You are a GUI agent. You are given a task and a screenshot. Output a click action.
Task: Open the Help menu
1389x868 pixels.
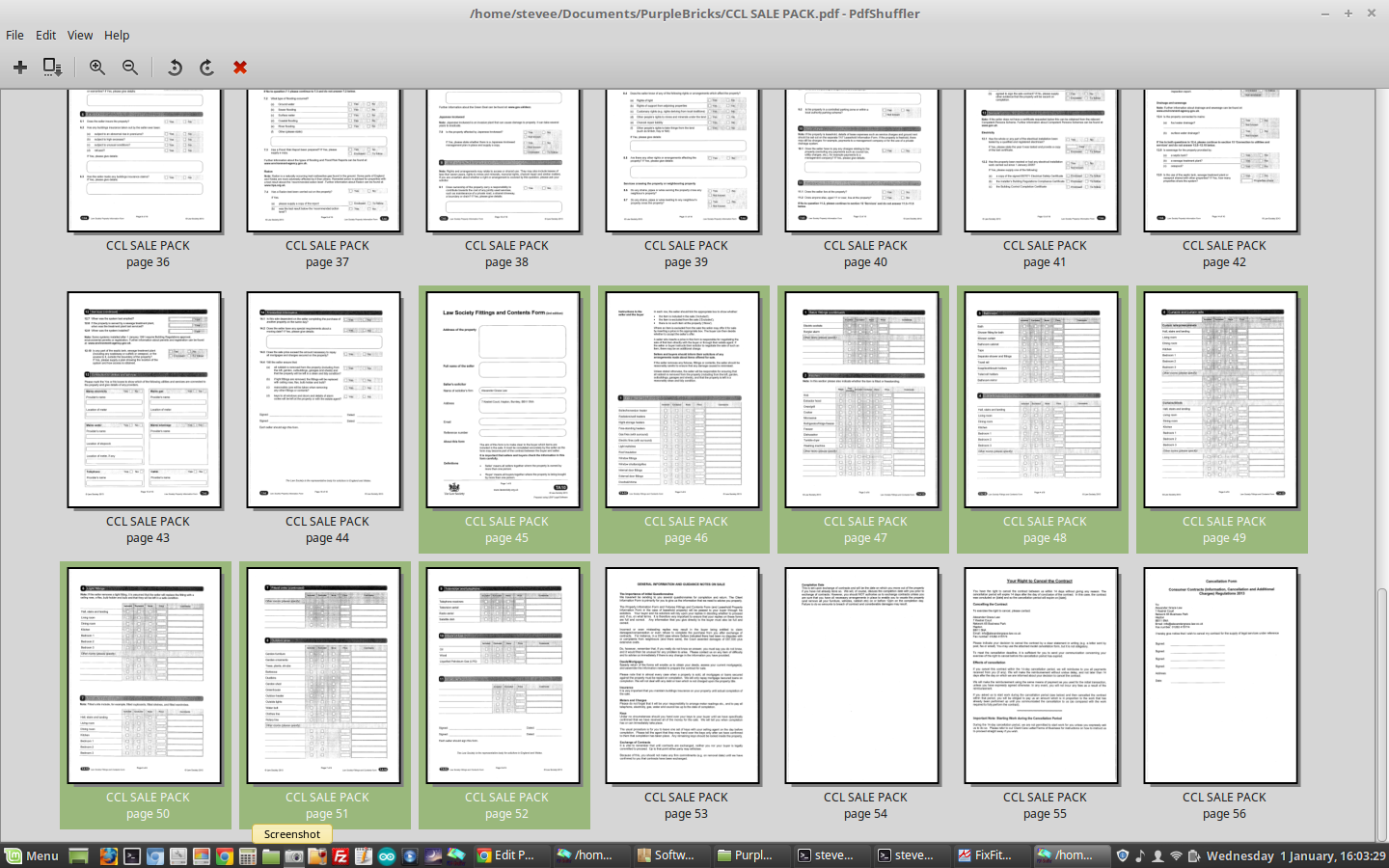(x=117, y=35)
